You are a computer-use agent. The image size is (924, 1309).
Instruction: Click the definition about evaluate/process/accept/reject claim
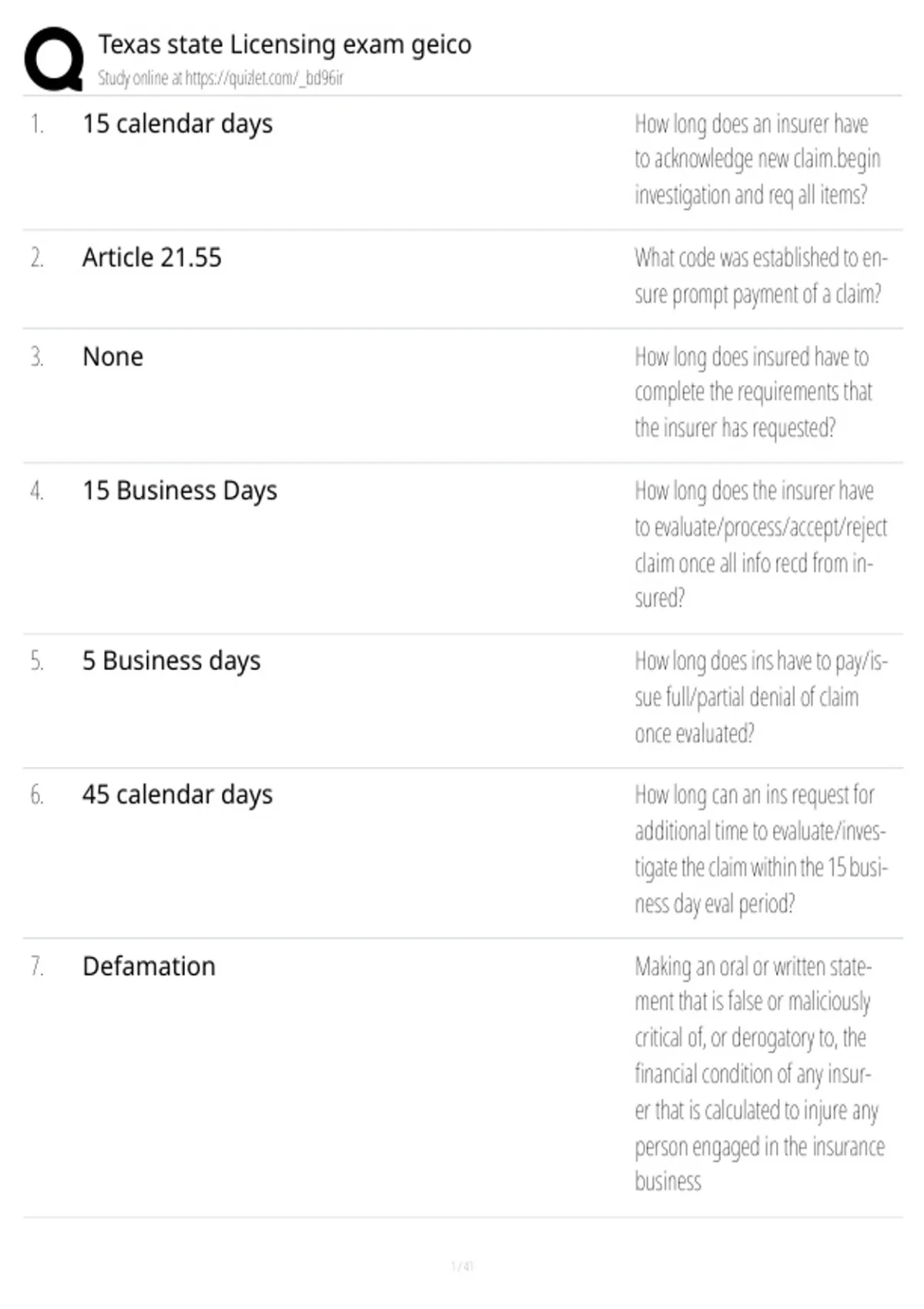point(761,544)
